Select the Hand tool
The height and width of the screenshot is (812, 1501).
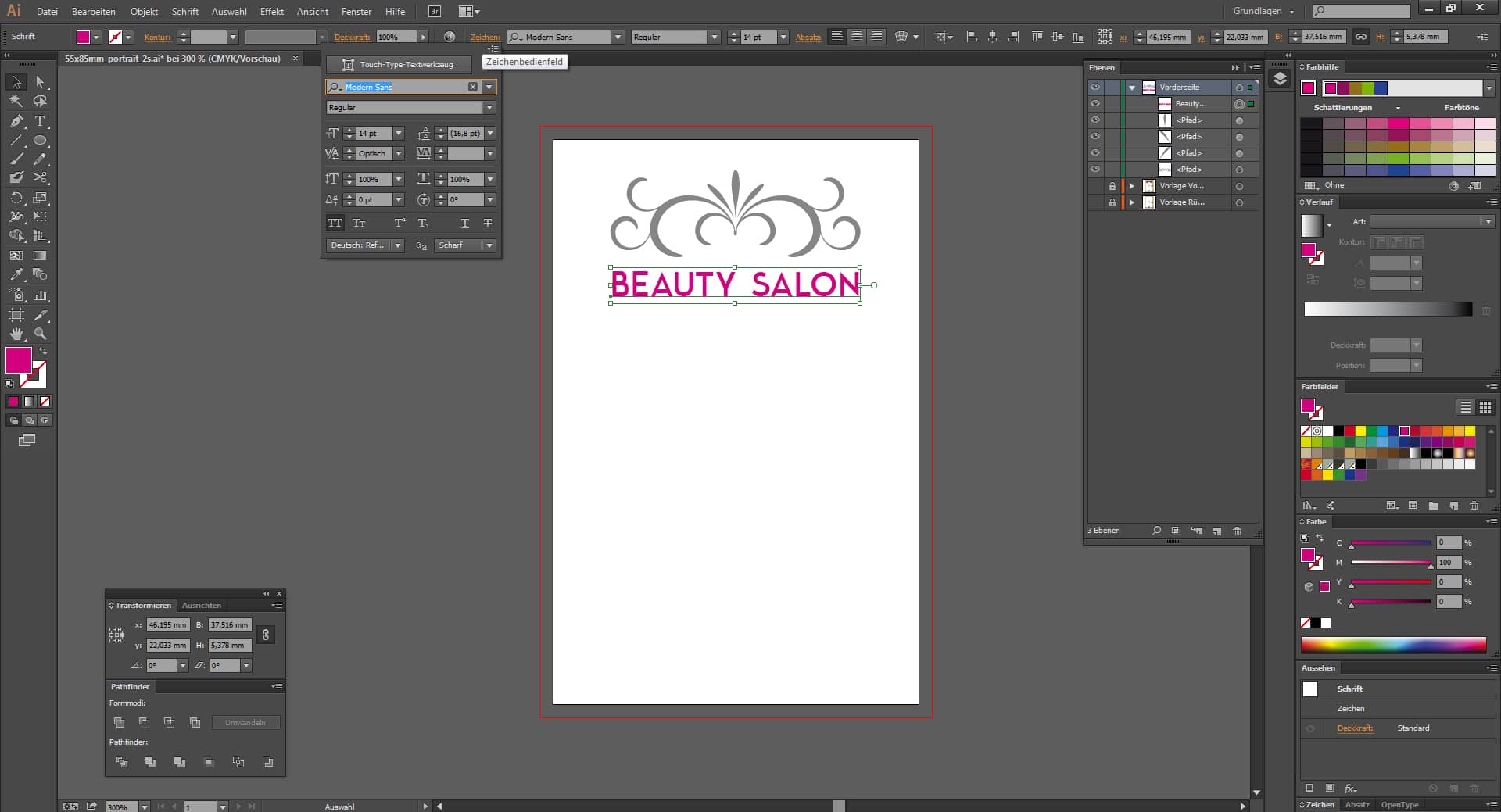coord(16,334)
